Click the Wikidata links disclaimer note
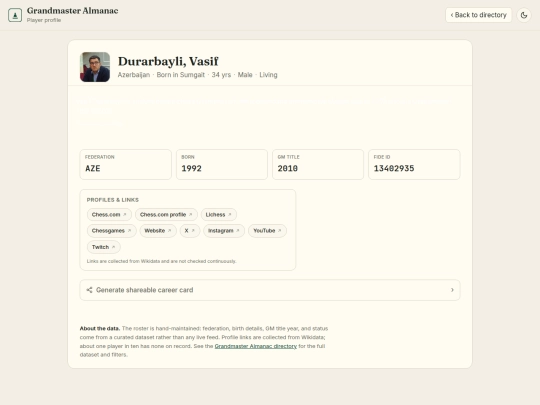The width and height of the screenshot is (540, 405). tap(162, 261)
